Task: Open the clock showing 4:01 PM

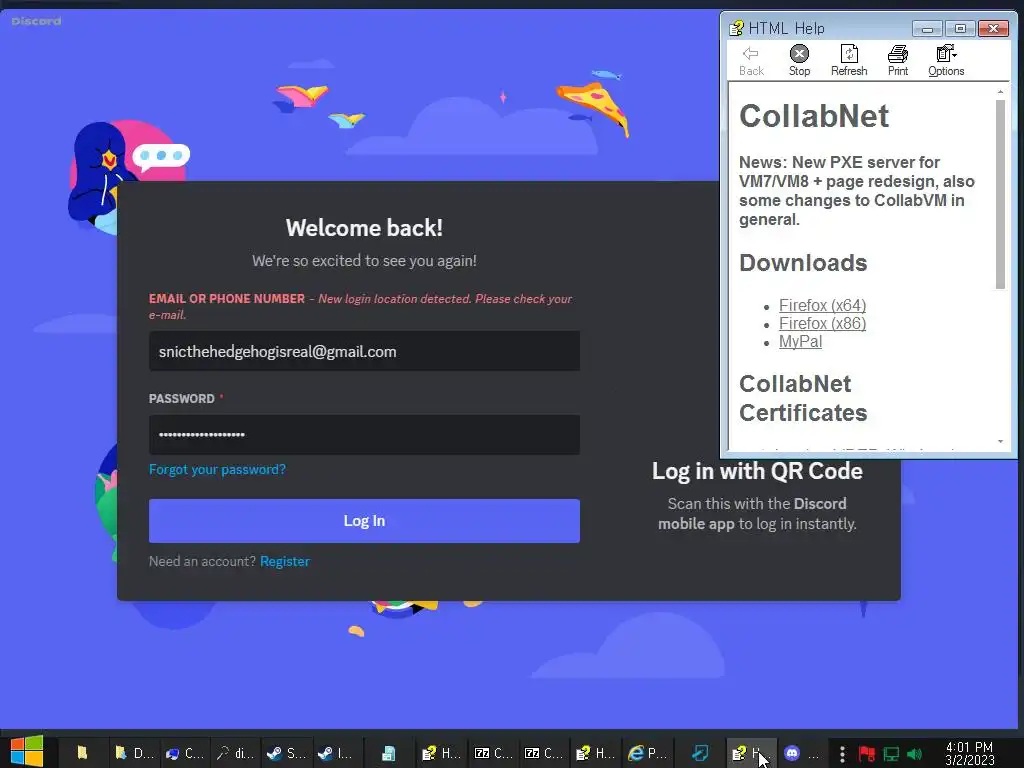Action: tap(969, 753)
